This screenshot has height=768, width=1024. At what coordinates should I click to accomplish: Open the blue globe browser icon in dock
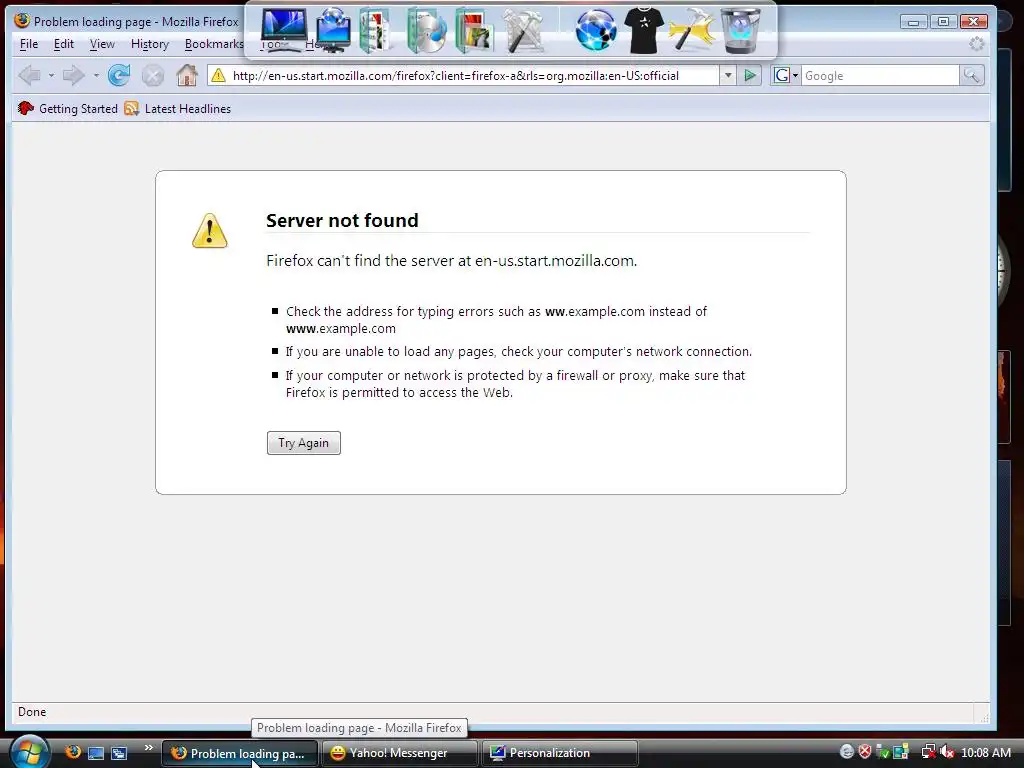[596, 30]
